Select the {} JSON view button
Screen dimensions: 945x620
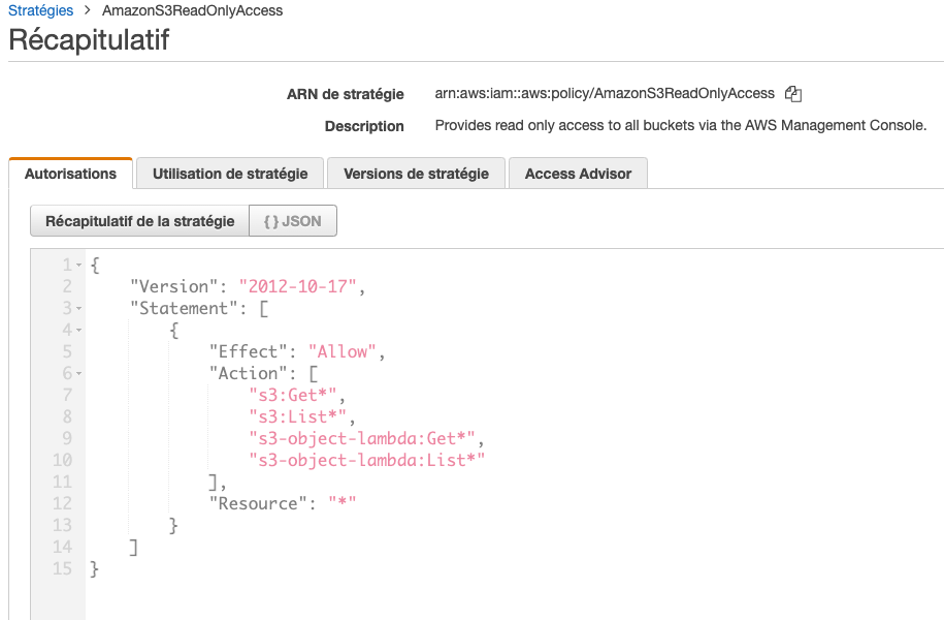coord(293,221)
